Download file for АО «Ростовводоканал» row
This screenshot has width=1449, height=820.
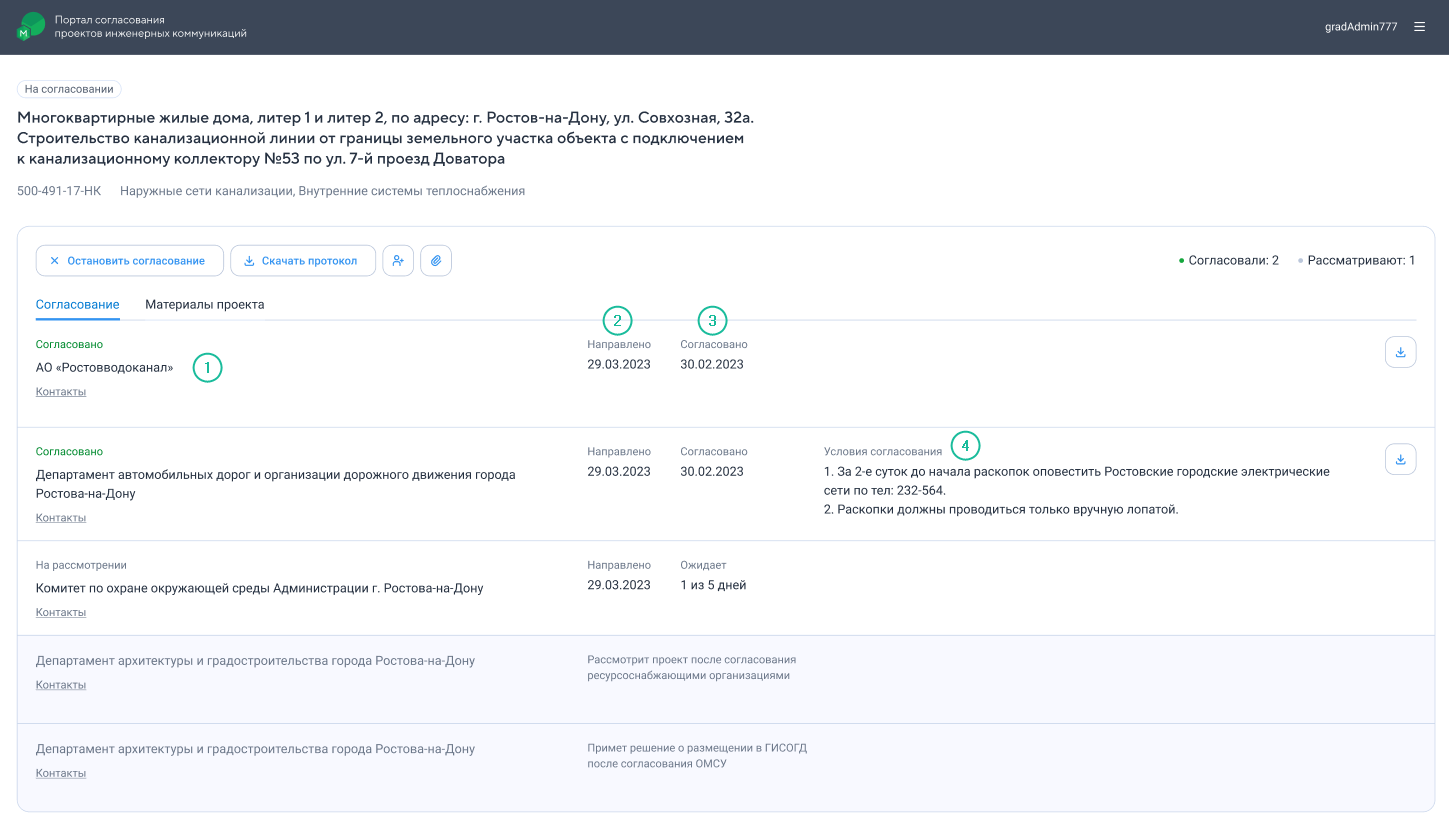click(1400, 352)
